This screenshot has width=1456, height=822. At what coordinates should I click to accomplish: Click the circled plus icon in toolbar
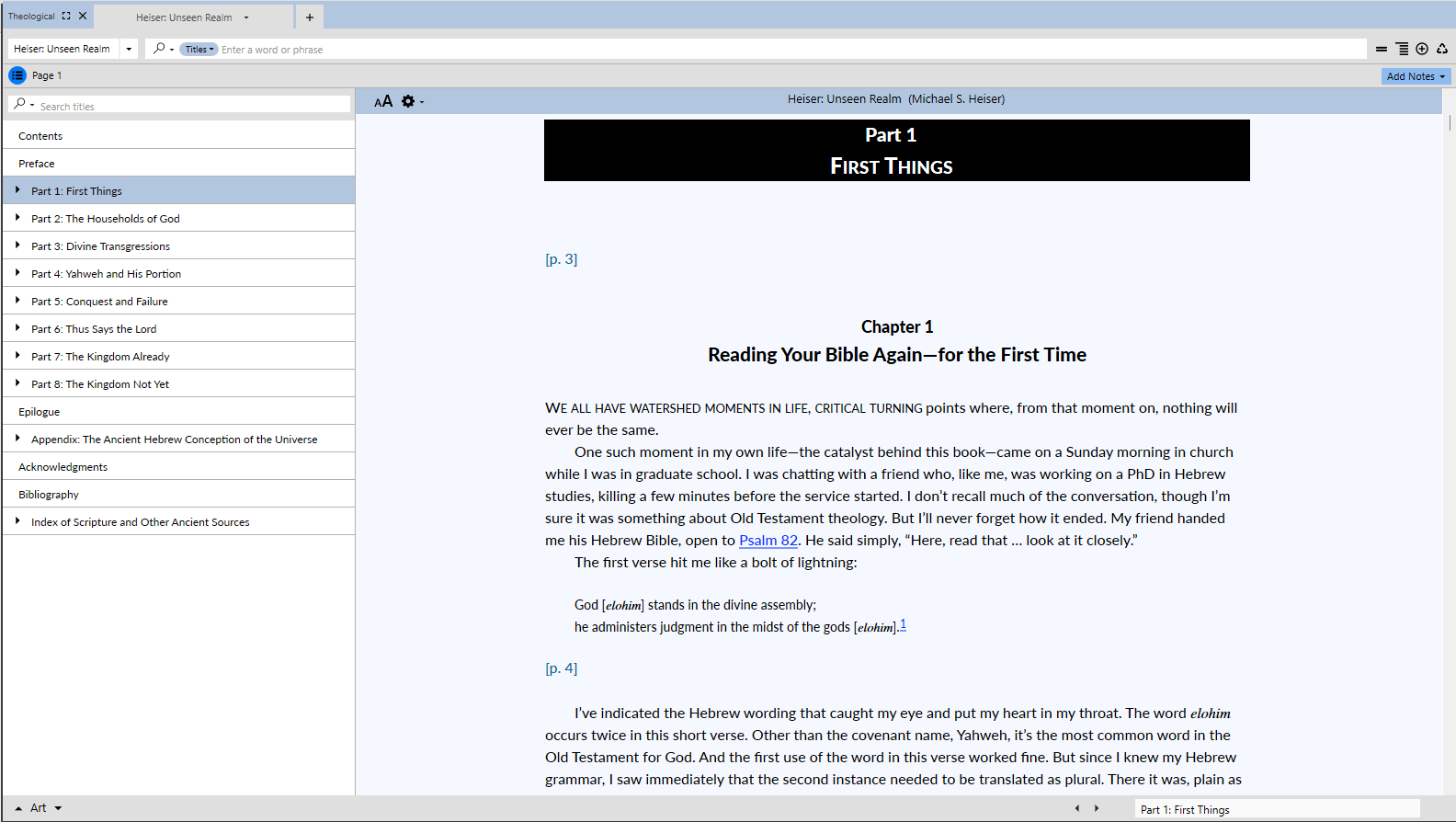1422,49
